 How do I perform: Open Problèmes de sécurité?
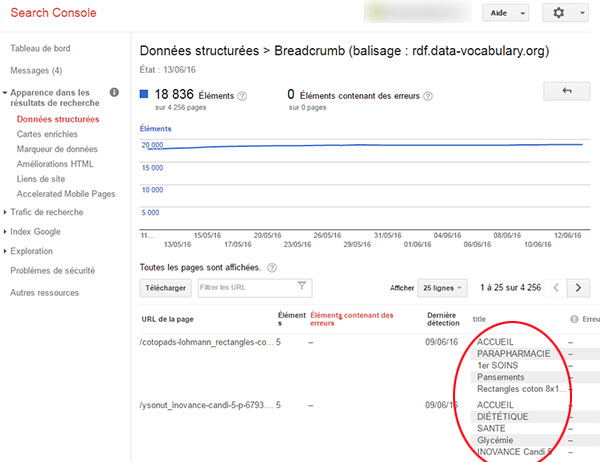pos(52,271)
